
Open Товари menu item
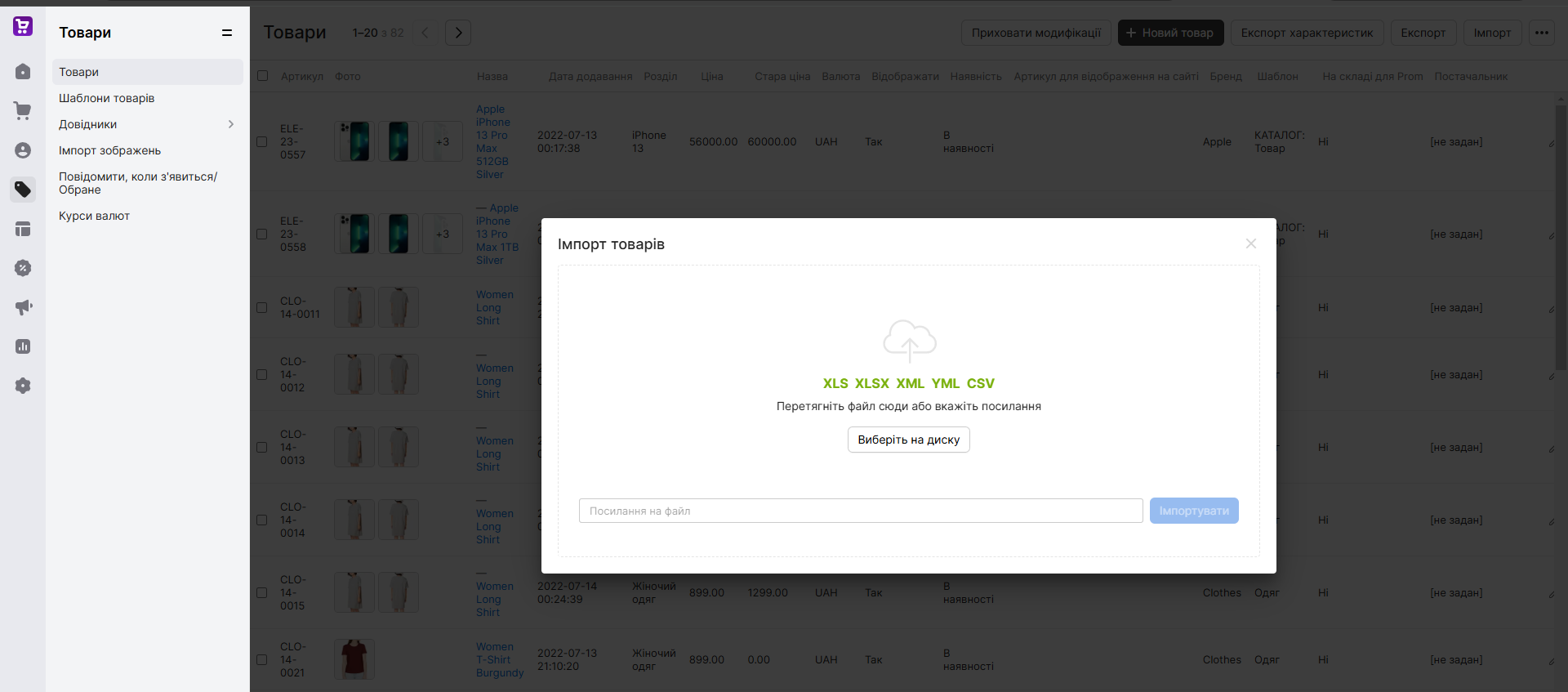pos(148,72)
